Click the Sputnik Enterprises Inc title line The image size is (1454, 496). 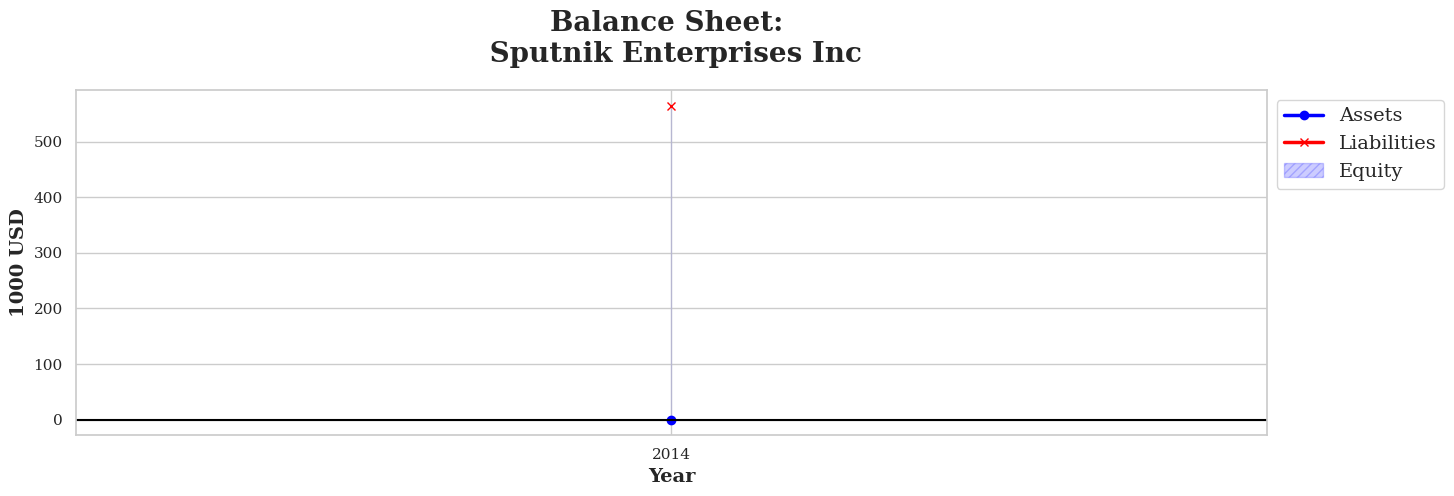click(675, 53)
